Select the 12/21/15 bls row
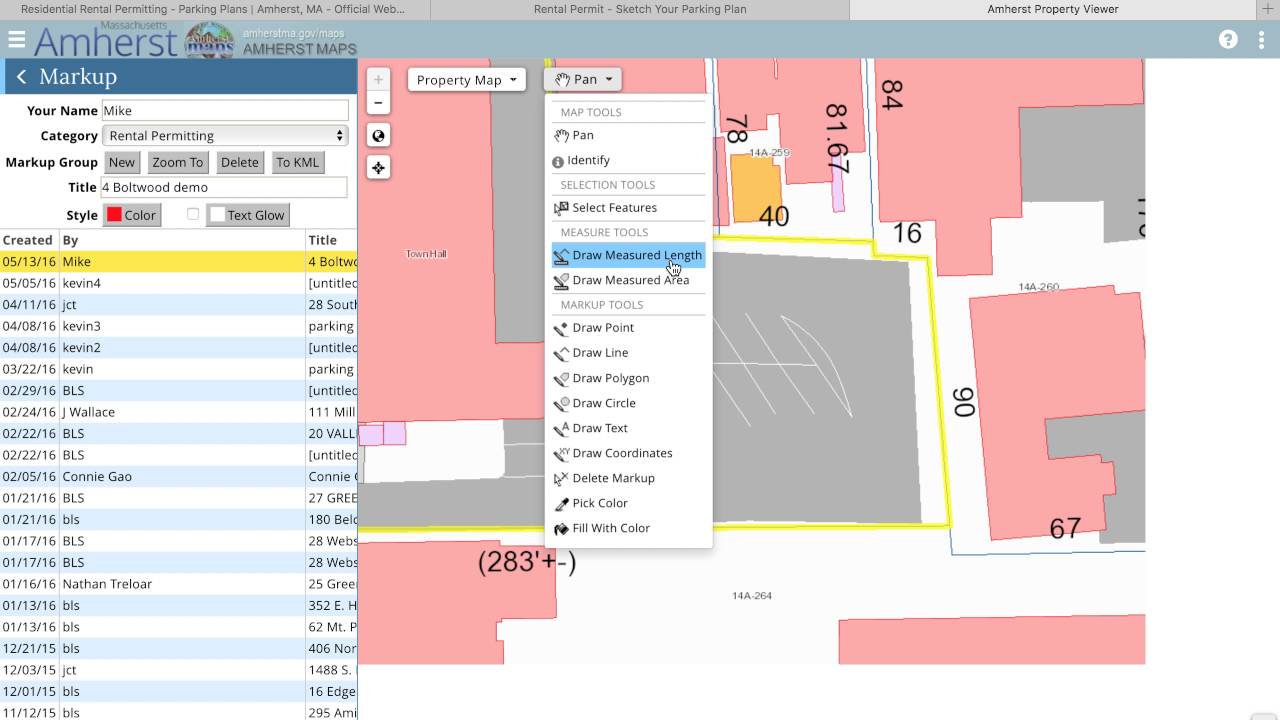1280x720 pixels. coord(178,649)
